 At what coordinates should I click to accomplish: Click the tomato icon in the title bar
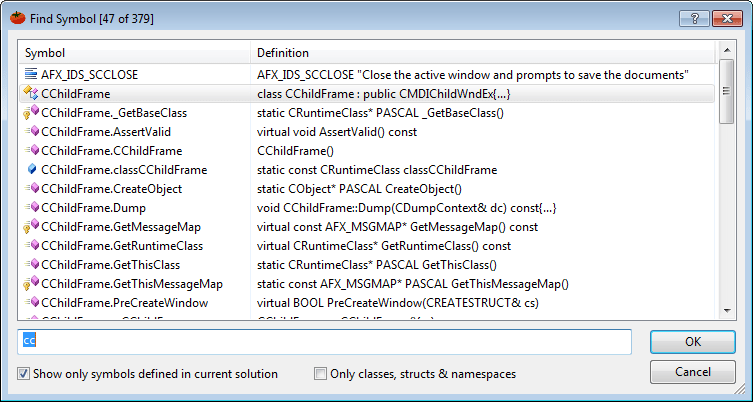point(17,18)
